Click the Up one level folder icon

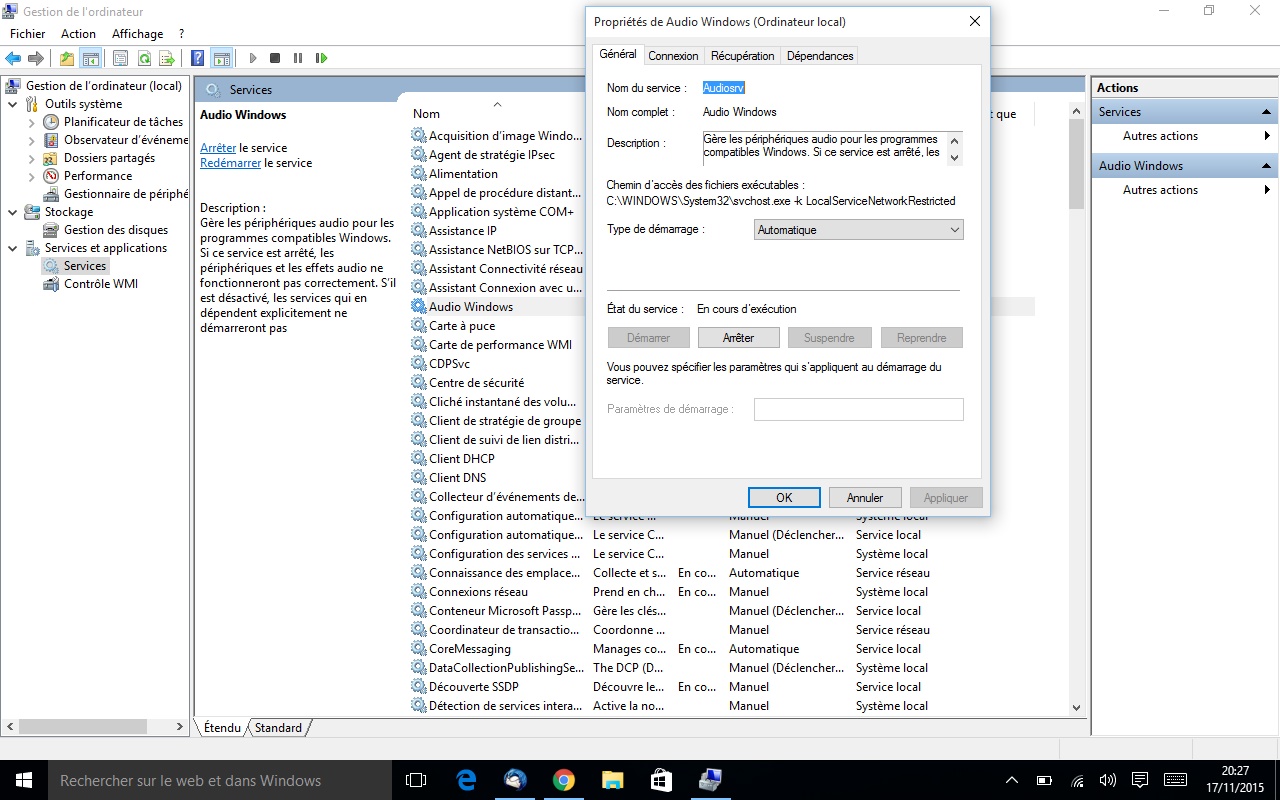(x=67, y=58)
